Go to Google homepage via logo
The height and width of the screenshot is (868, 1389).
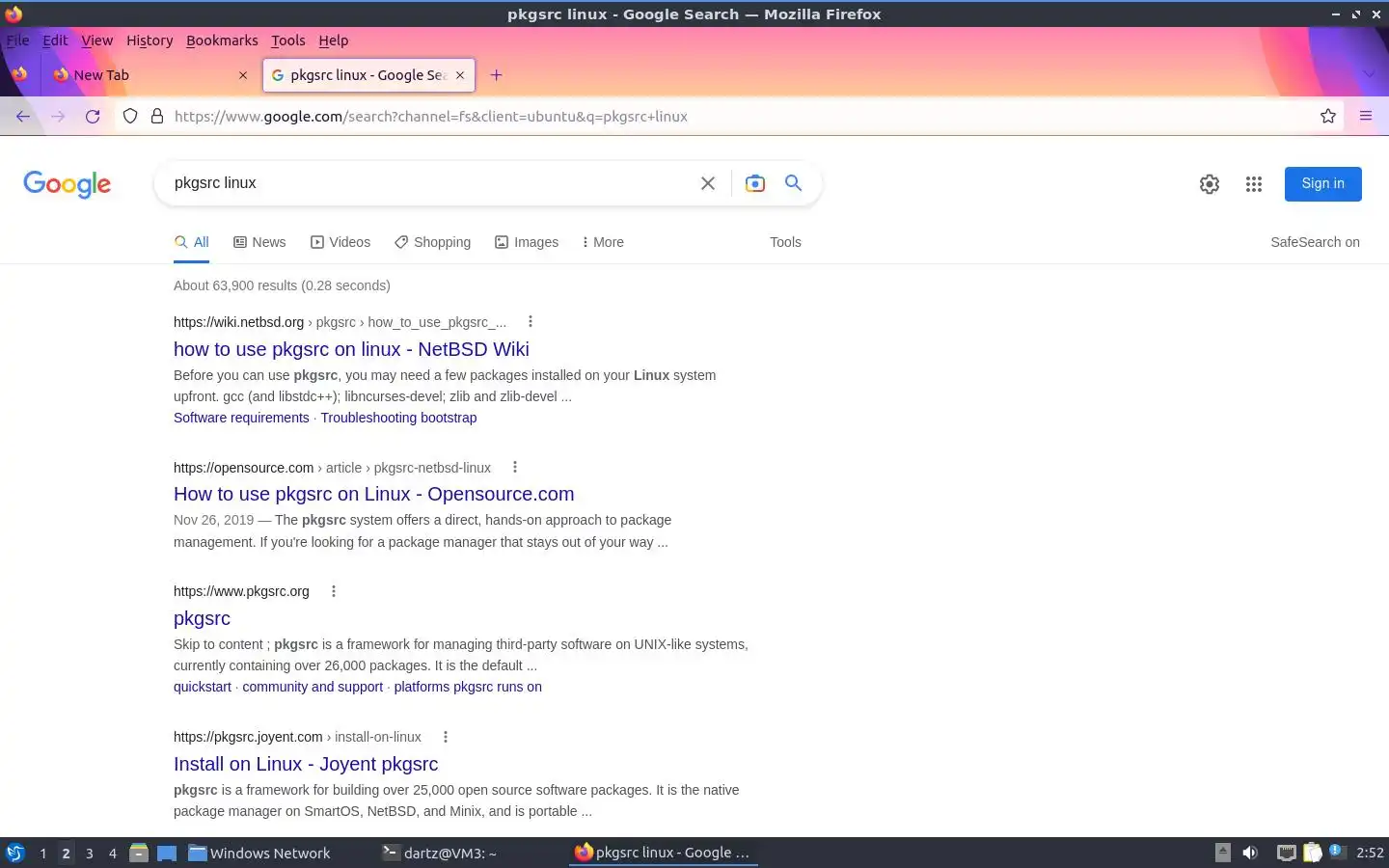tap(68, 184)
